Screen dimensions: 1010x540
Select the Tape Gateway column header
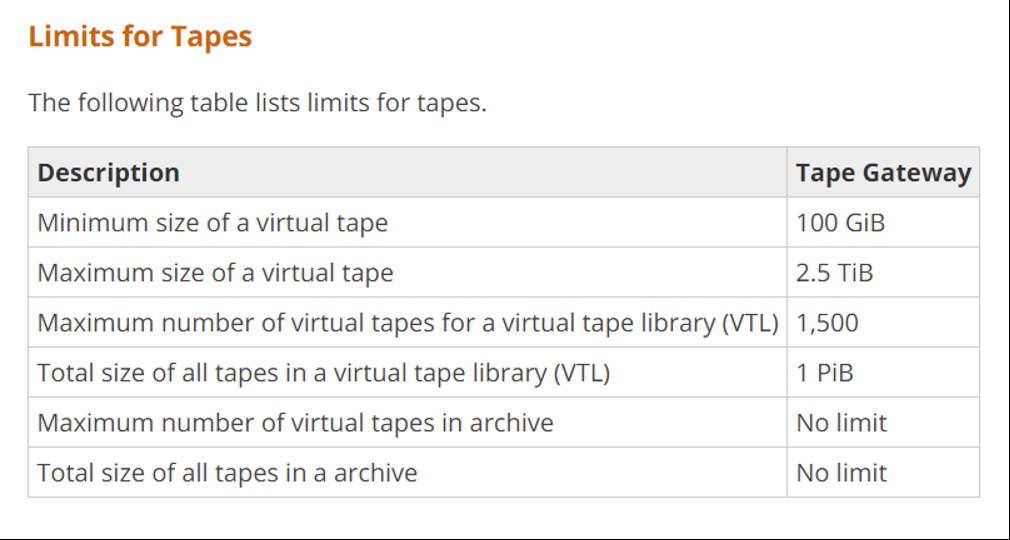pos(883,172)
